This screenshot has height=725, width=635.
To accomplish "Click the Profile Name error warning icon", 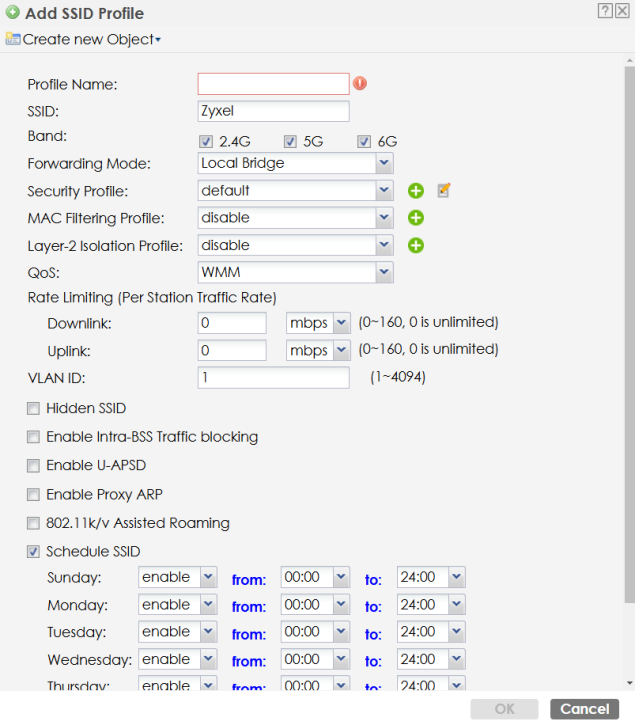I will click(x=360, y=84).
